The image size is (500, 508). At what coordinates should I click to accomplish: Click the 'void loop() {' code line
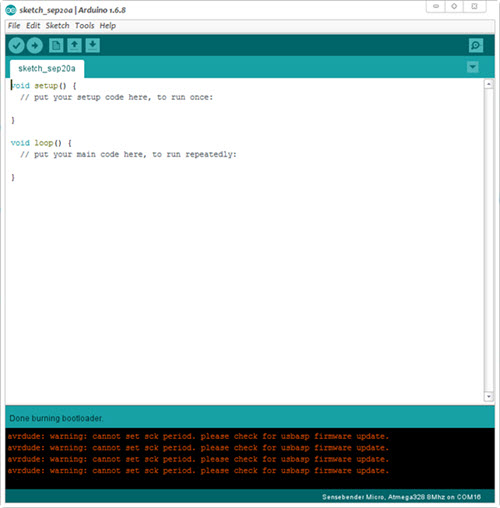coord(41,143)
